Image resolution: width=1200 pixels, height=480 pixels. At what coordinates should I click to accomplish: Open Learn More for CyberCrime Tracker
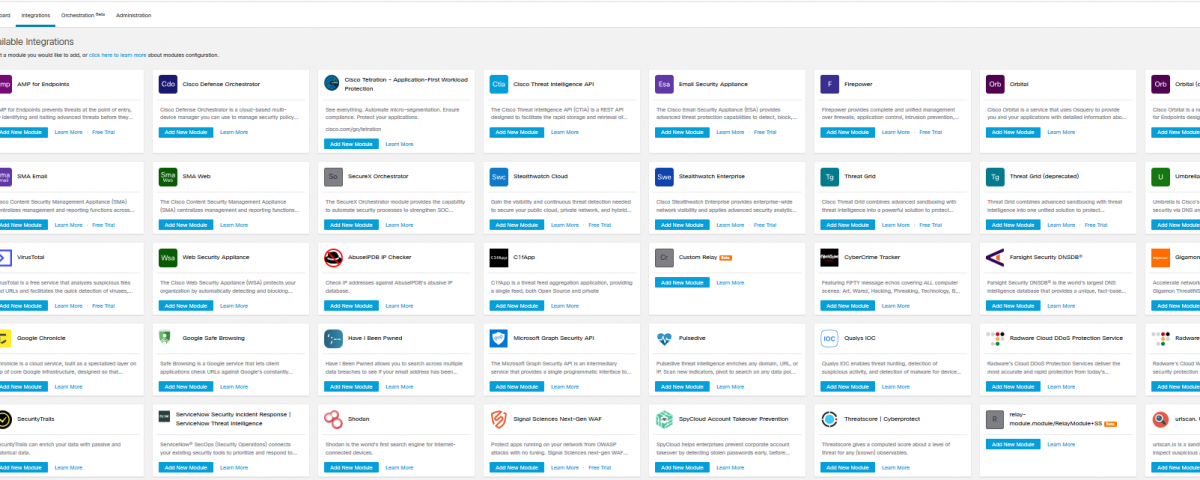(895, 305)
